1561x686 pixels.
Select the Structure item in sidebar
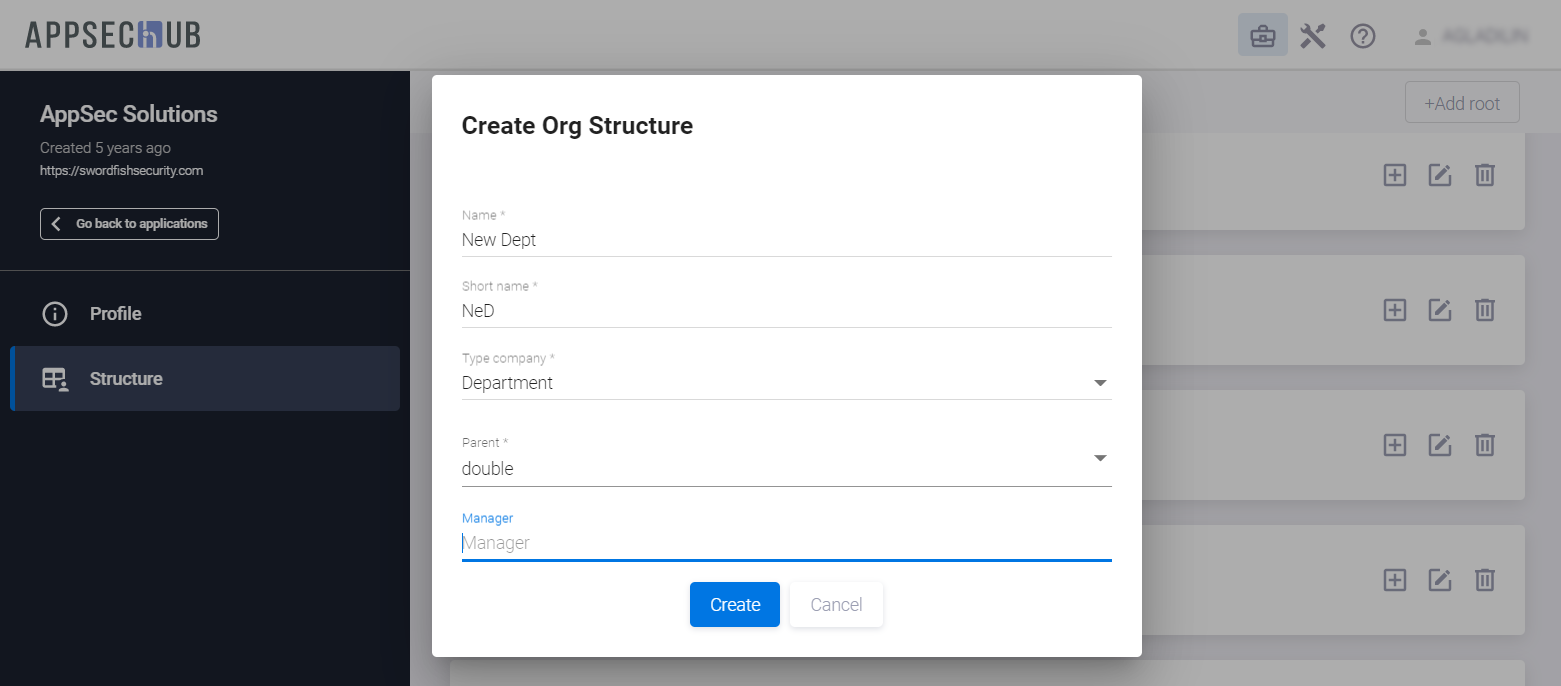pyautogui.click(x=126, y=379)
